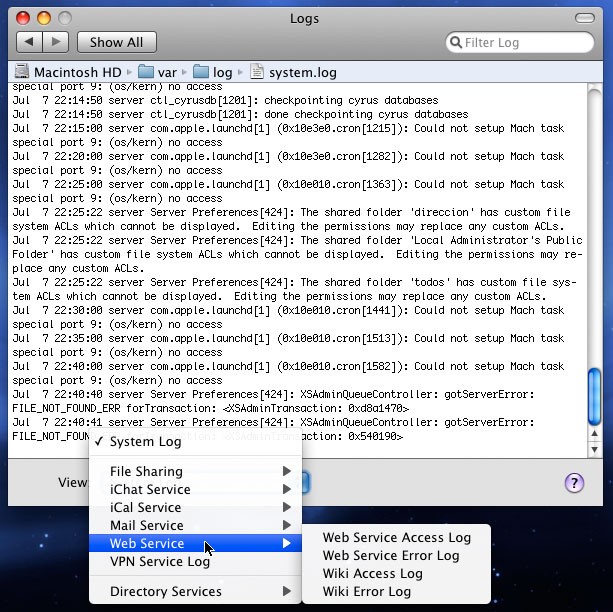613x612 pixels.
Task: Click the Show All button
Action: pyautogui.click(x=117, y=42)
